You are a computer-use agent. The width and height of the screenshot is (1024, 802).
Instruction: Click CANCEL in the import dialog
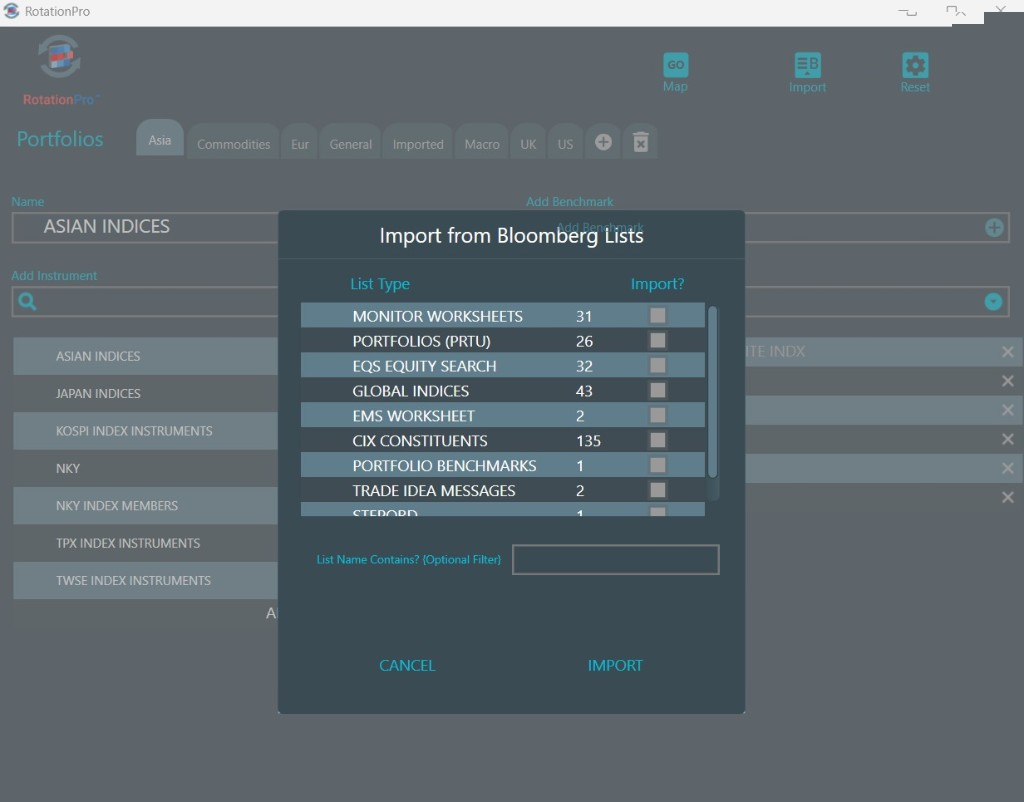tap(407, 666)
